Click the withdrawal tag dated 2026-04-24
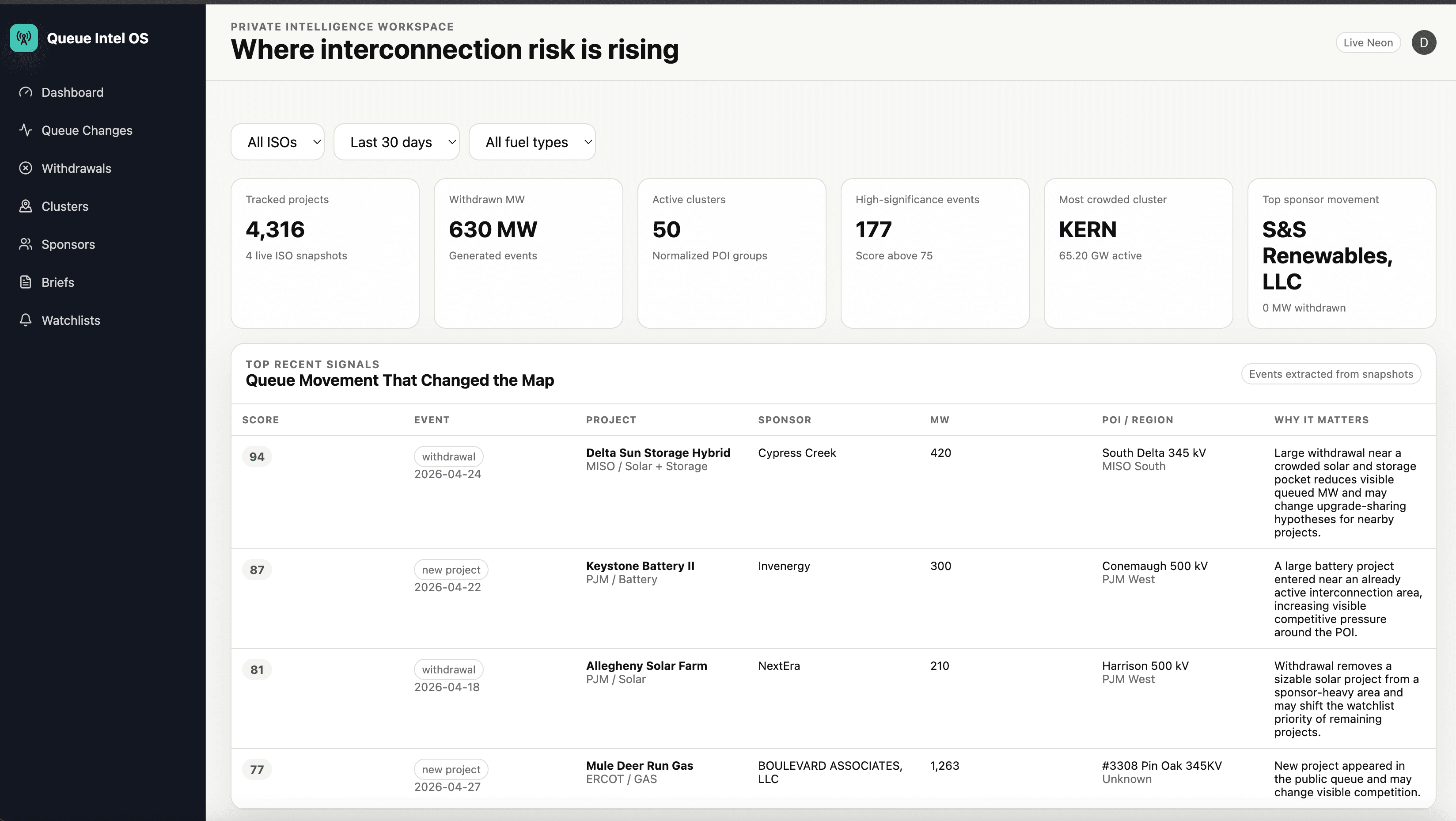Screen dimensions: 1456x821 click(449, 456)
